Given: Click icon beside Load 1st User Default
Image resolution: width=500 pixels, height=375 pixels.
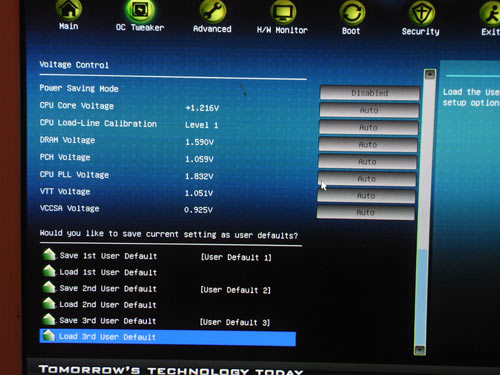Looking at the screenshot, I should click(x=49, y=271).
